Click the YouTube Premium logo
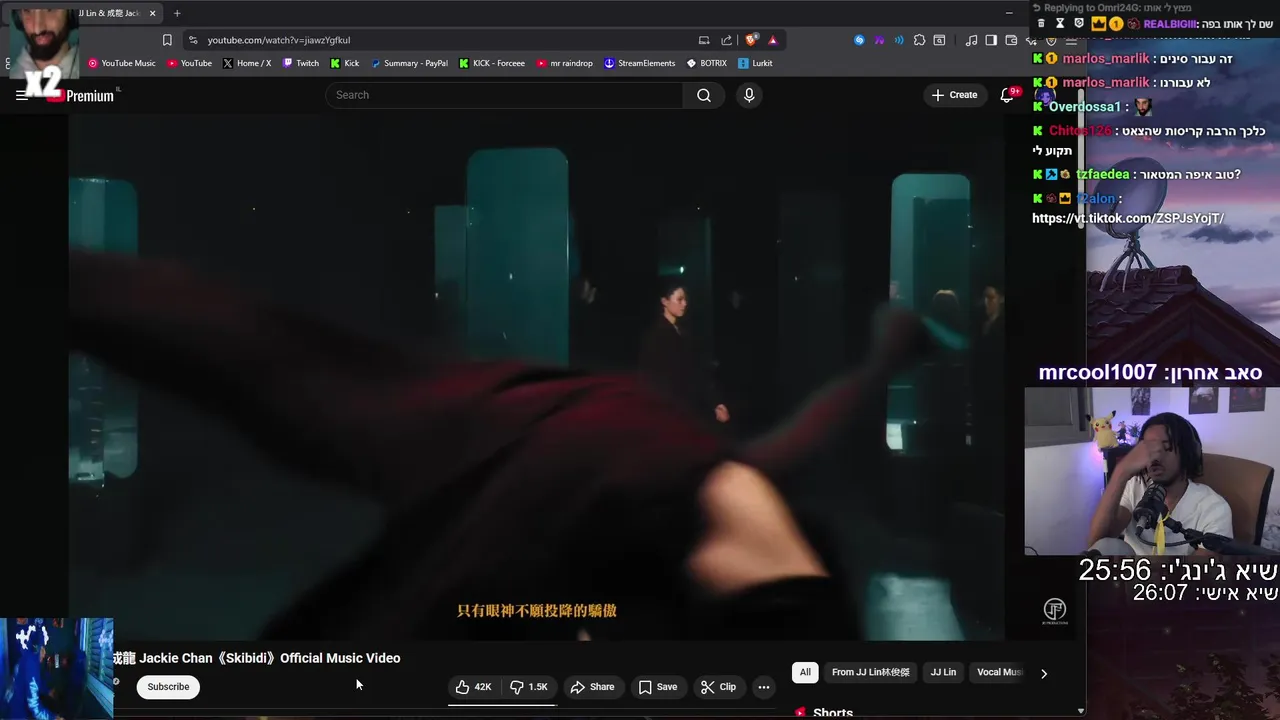Screen dimensions: 1280x720 (x=80, y=95)
